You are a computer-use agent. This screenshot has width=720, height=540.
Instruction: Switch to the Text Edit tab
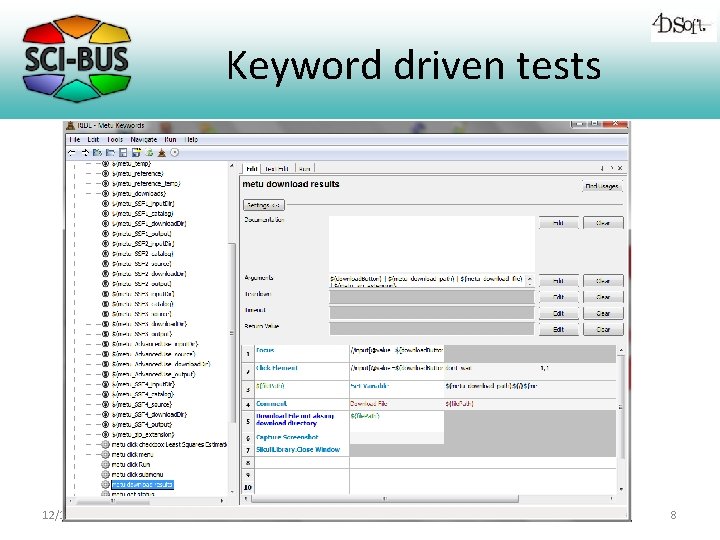click(277, 169)
